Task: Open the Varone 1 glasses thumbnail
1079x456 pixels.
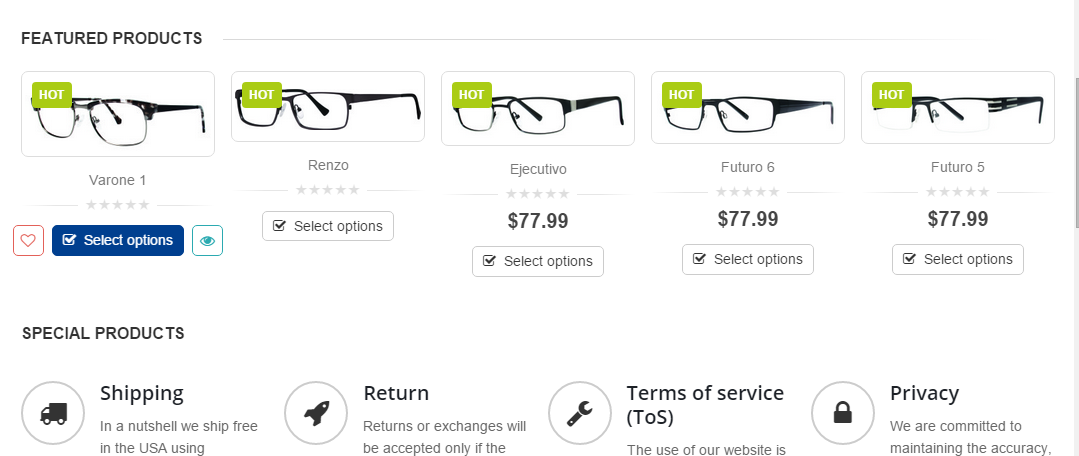Action: tap(120, 118)
